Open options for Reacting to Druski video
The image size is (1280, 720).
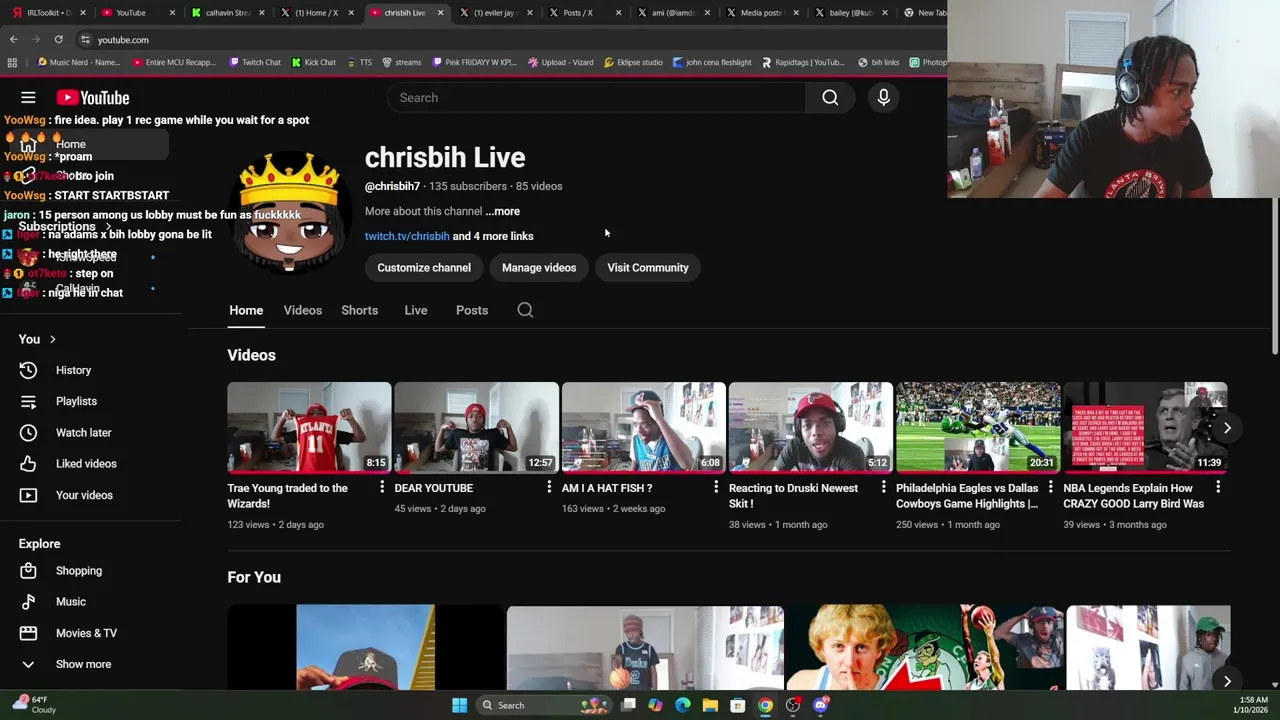883,487
